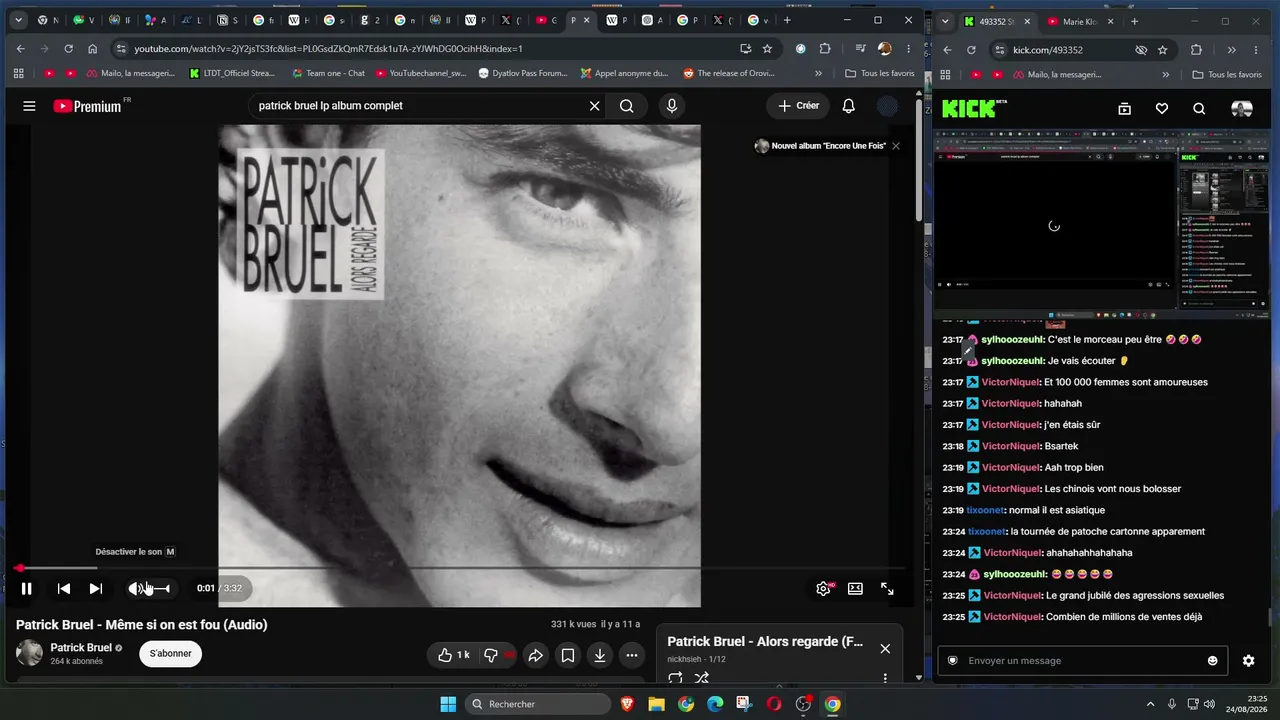The height and width of the screenshot is (720, 1280).
Task: Open YouTube player settings gear
Action: [x=823, y=589]
